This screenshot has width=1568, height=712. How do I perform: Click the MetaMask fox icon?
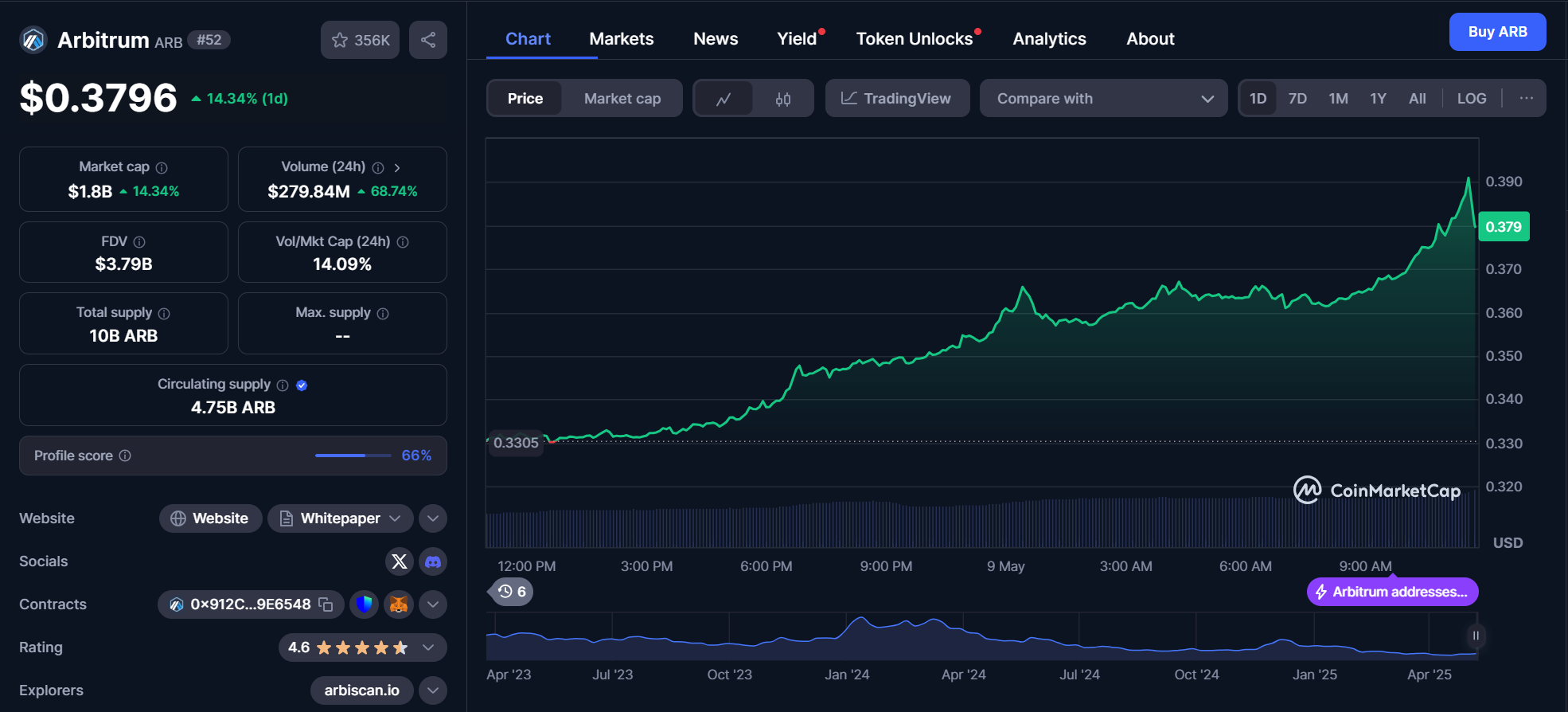pyautogui.click(x=399, y=604)
